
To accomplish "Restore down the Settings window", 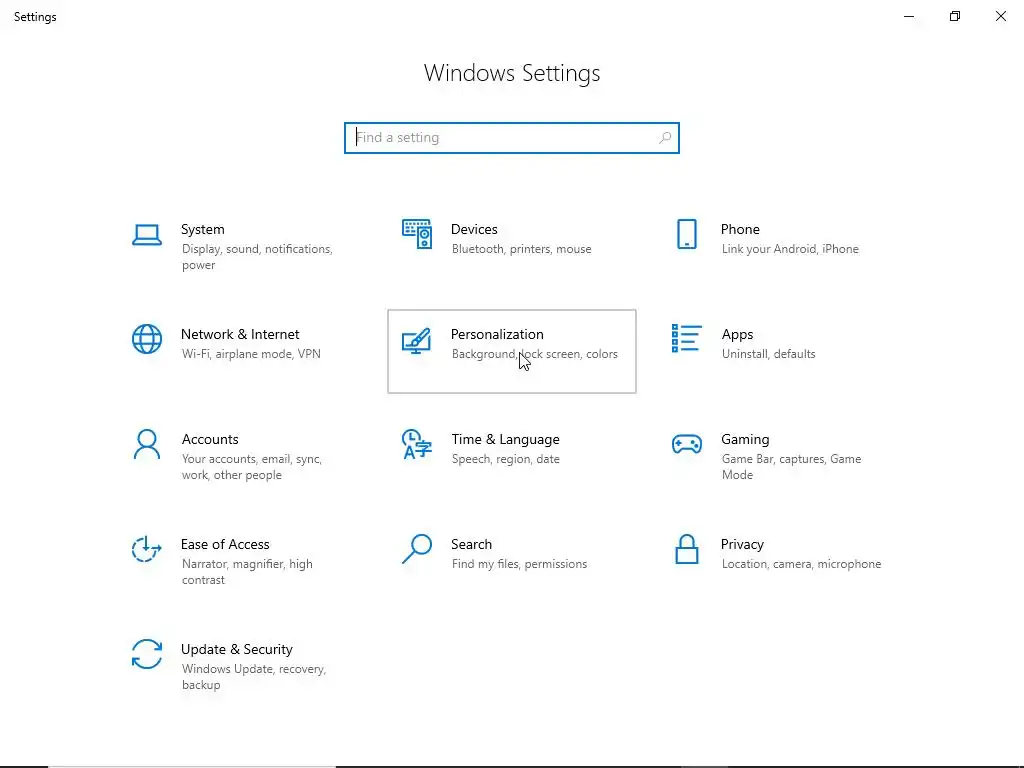I will [955, 16].
